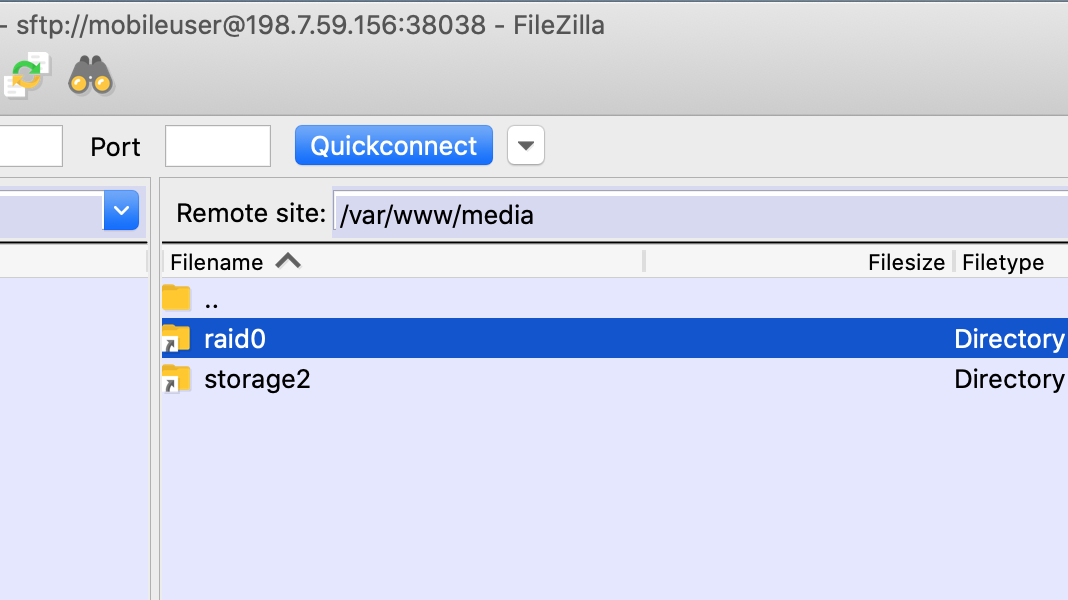The image size is (1068, 600).
Task: Click the storage2 folder shortcut icon
Action: pyautogui.click(x=176, y=379)
